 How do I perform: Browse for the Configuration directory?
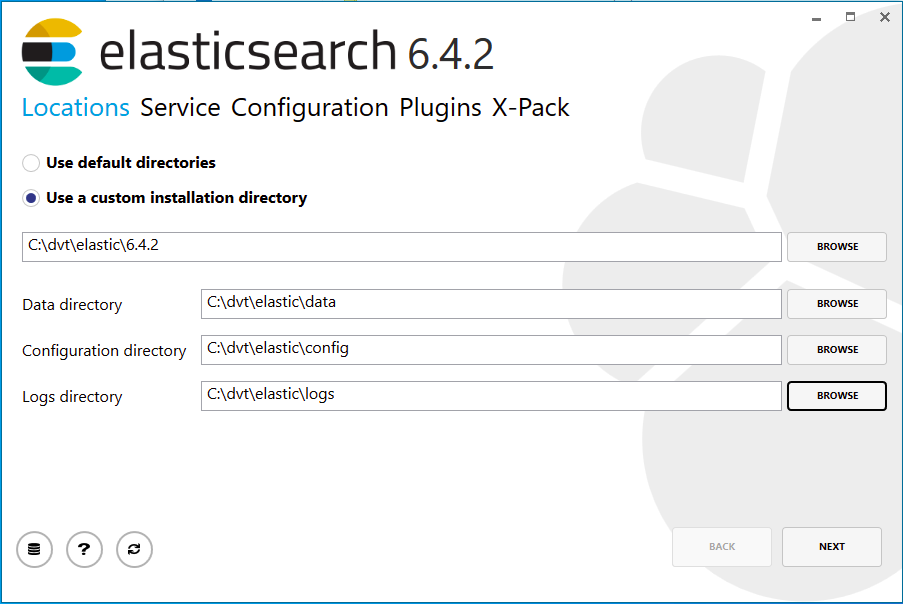(x=837, y=350)
